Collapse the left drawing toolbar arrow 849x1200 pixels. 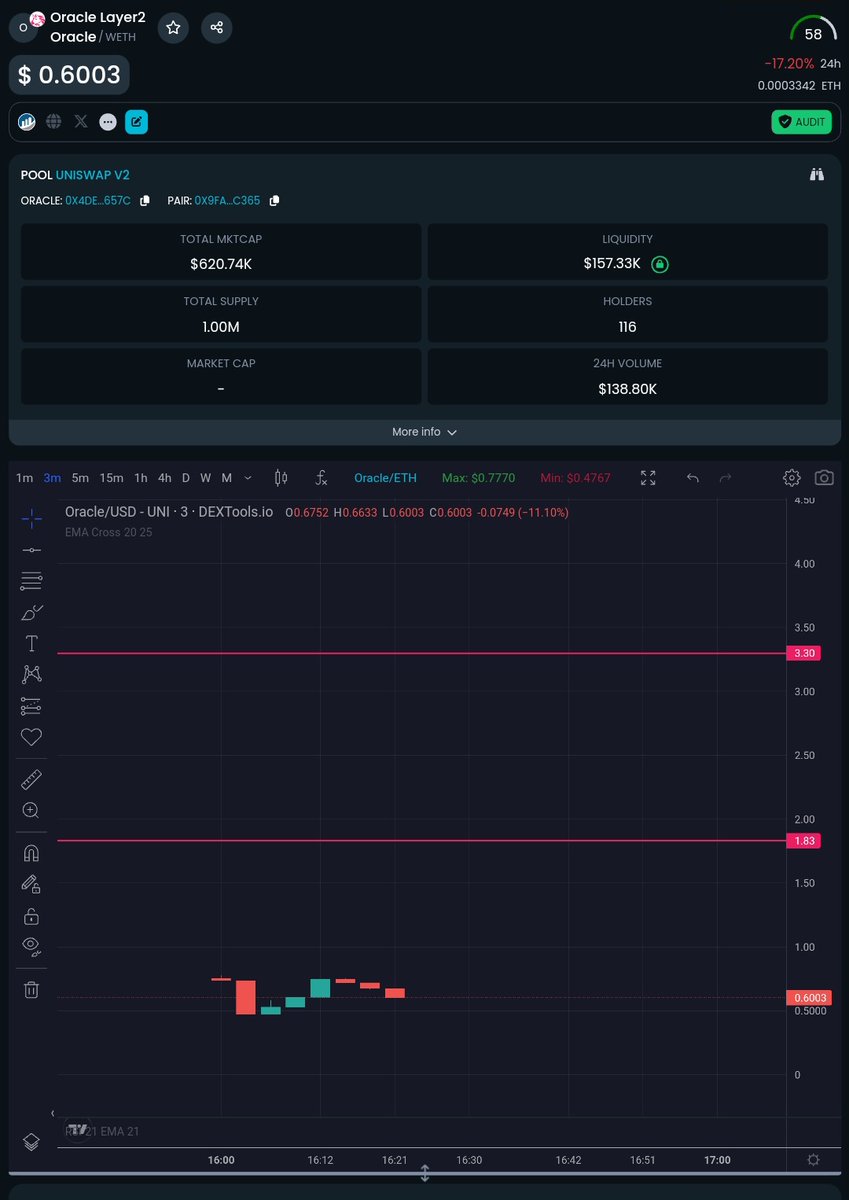click(x=53, y=1113)
